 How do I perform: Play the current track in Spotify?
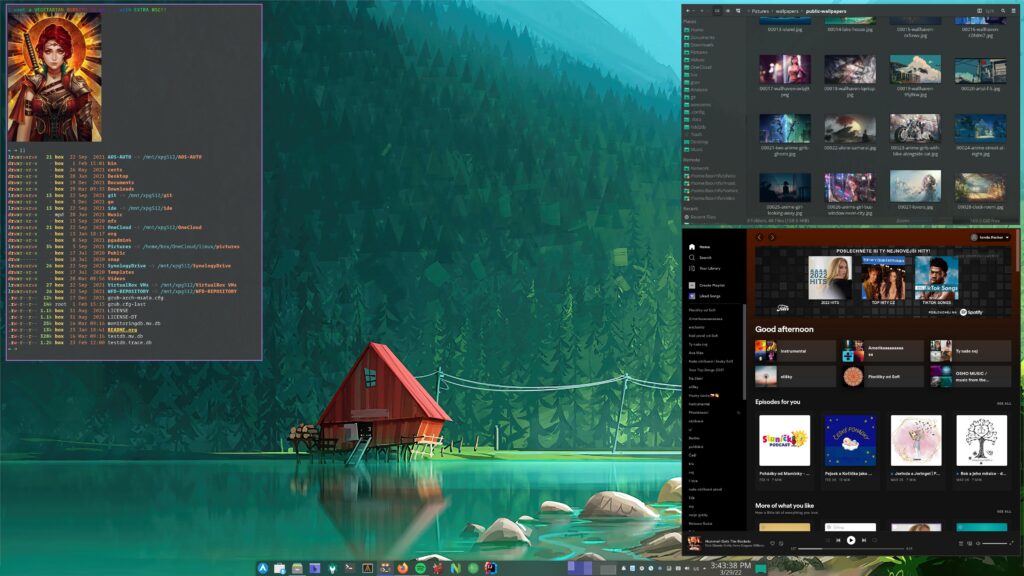click(851, 540)
